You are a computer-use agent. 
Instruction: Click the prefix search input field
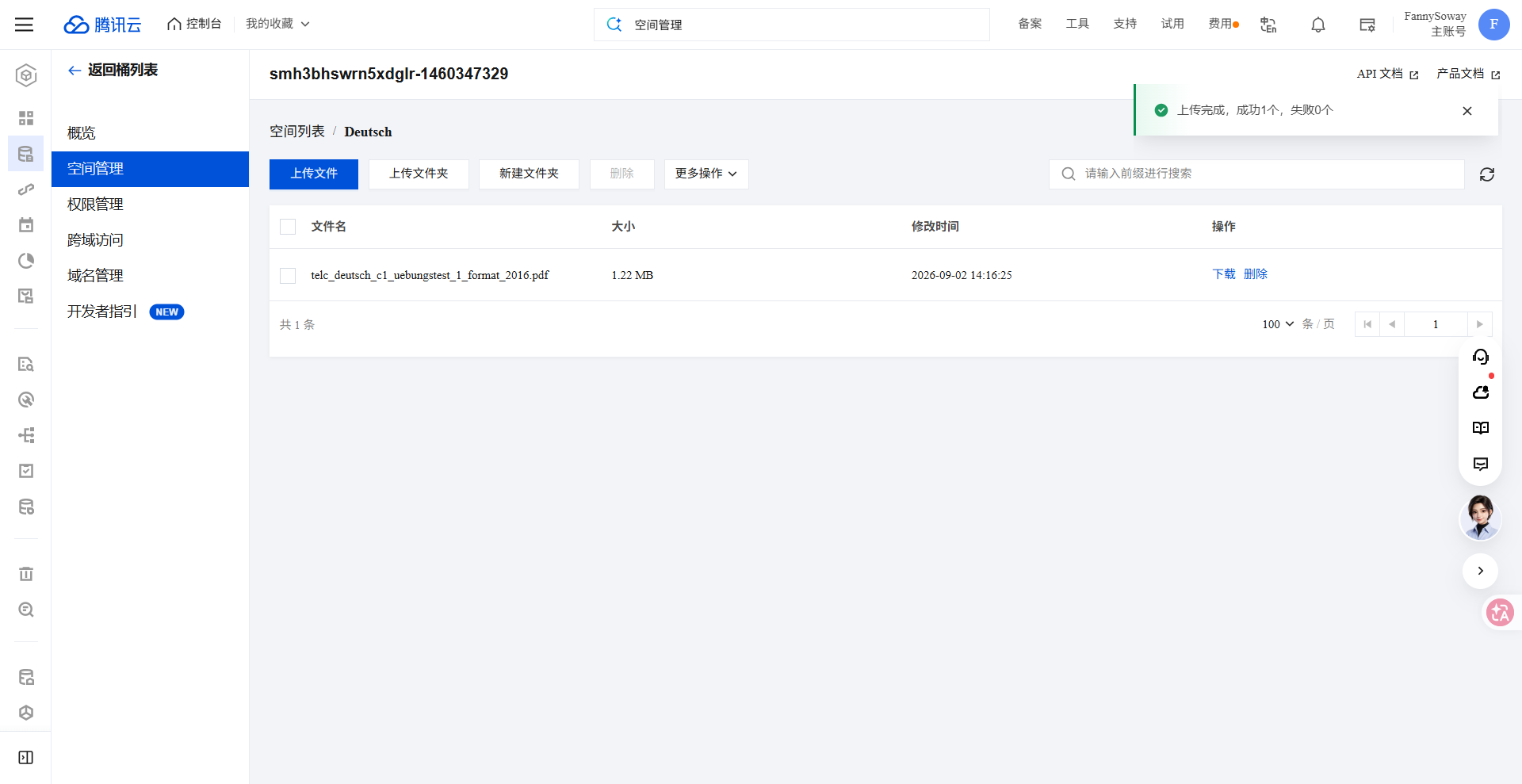click(x=1256, y=174)
